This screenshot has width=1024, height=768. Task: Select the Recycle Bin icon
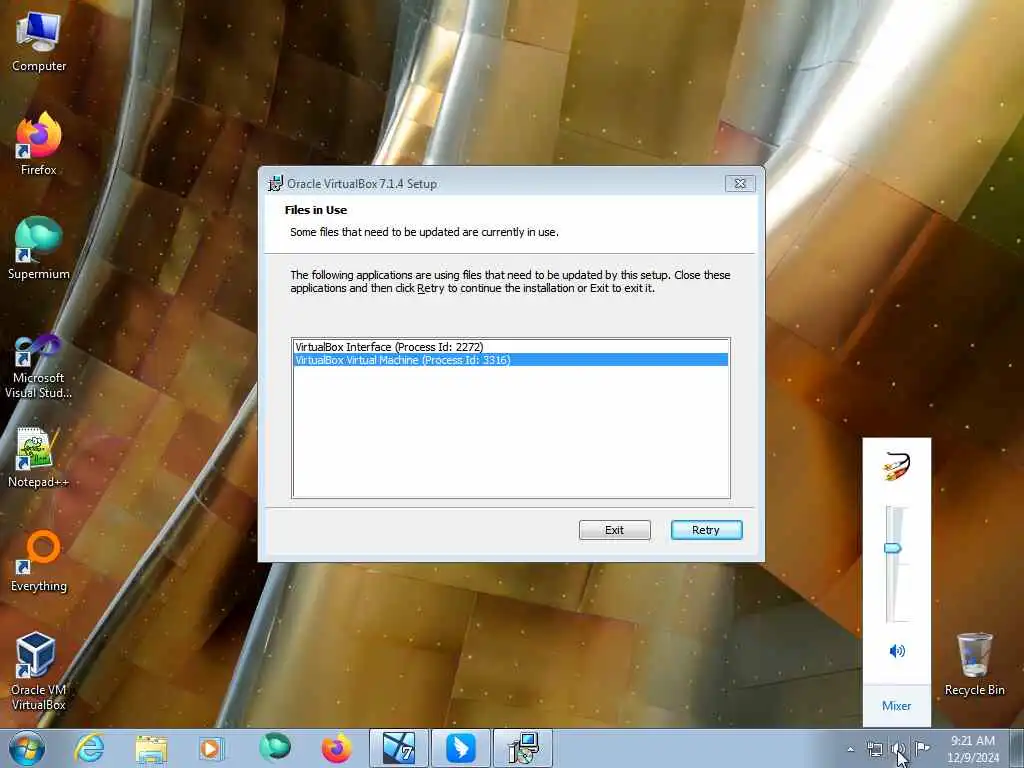pyautogui.click(x=974, y=664)
